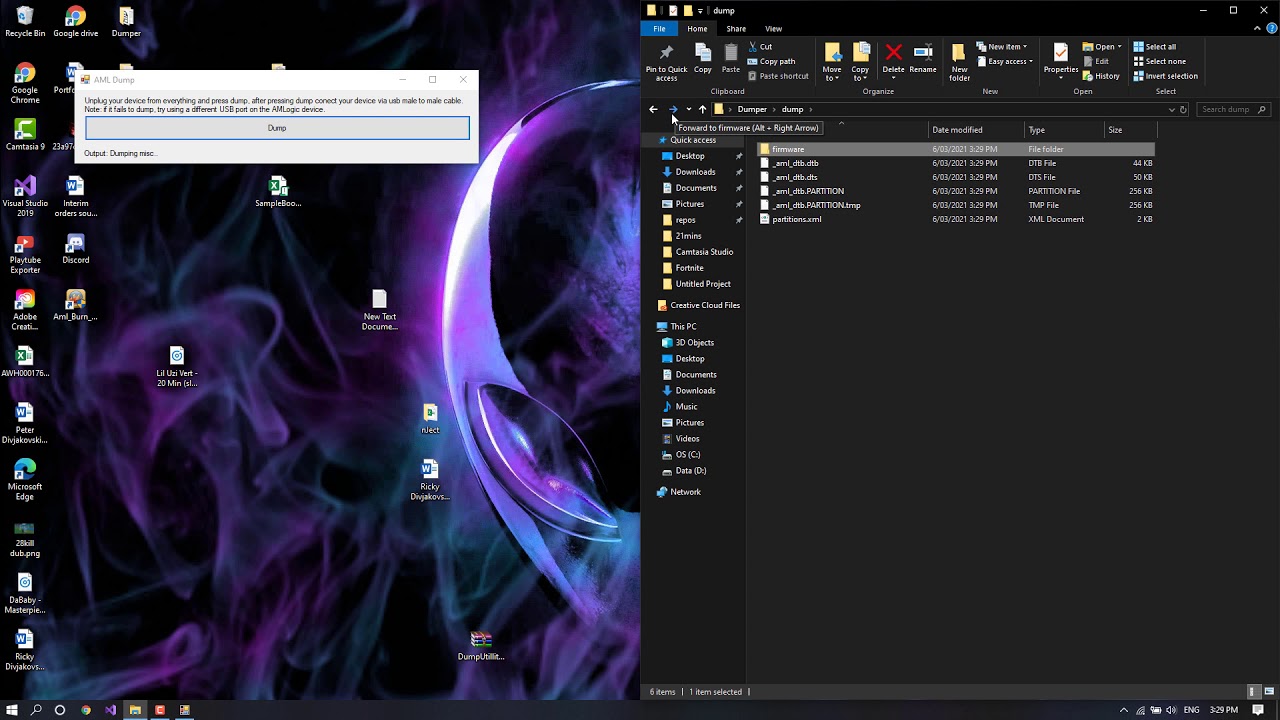
Task: Click the Windows Start button
Action: (12, 710)
